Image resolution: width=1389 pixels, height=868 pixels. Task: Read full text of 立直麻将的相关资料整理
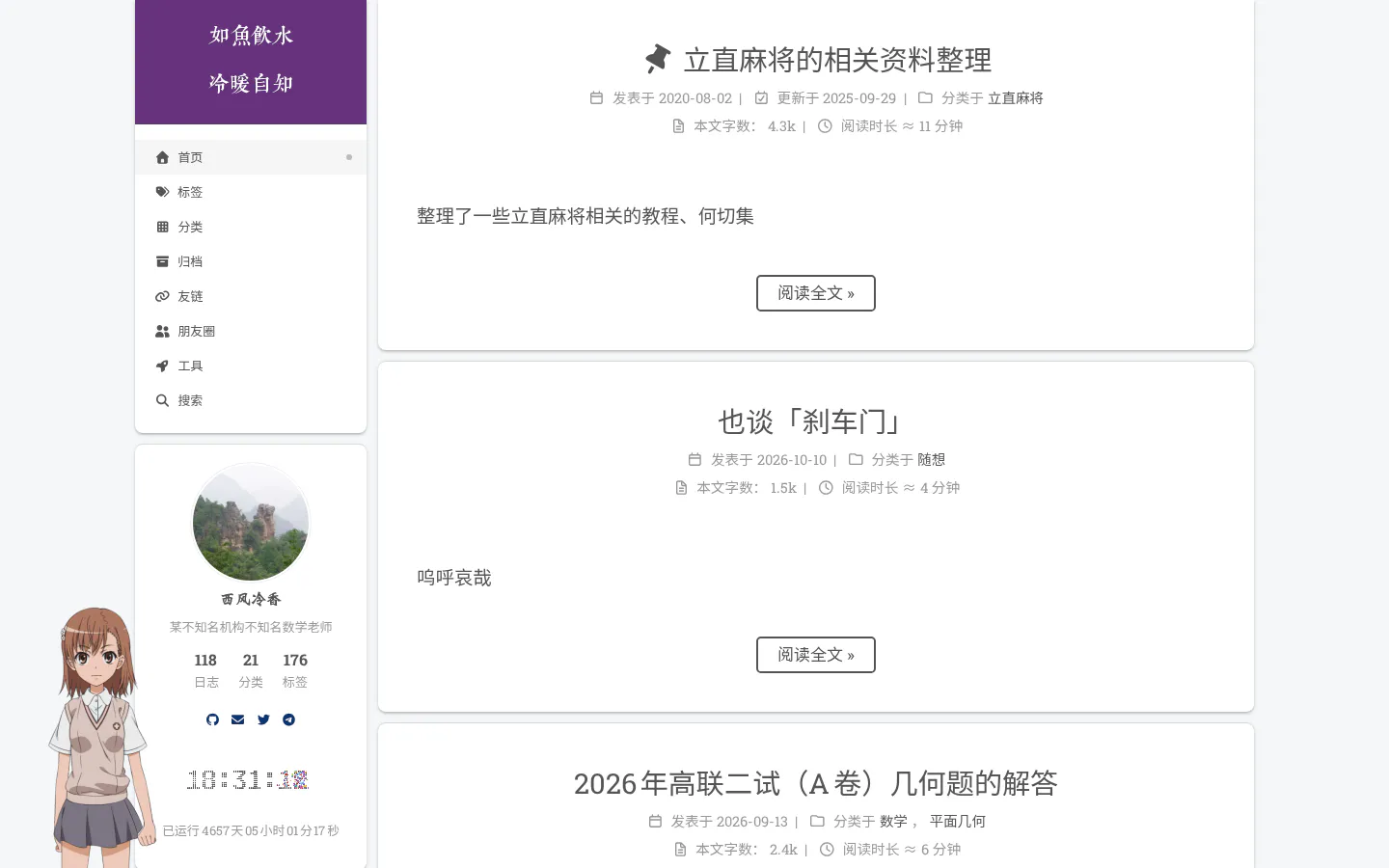click(816, 293)
